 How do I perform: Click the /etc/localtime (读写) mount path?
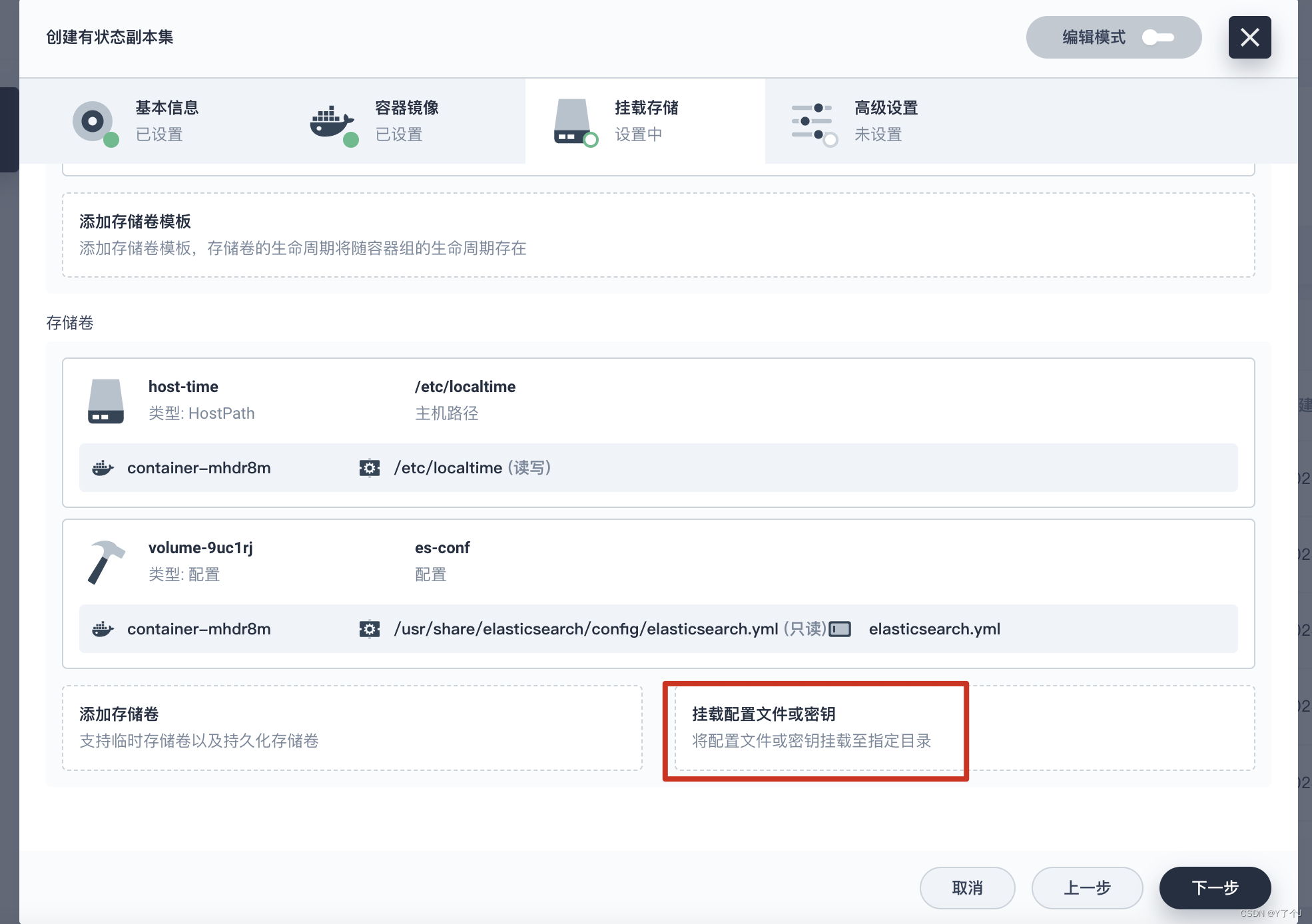tap(472, 468)
